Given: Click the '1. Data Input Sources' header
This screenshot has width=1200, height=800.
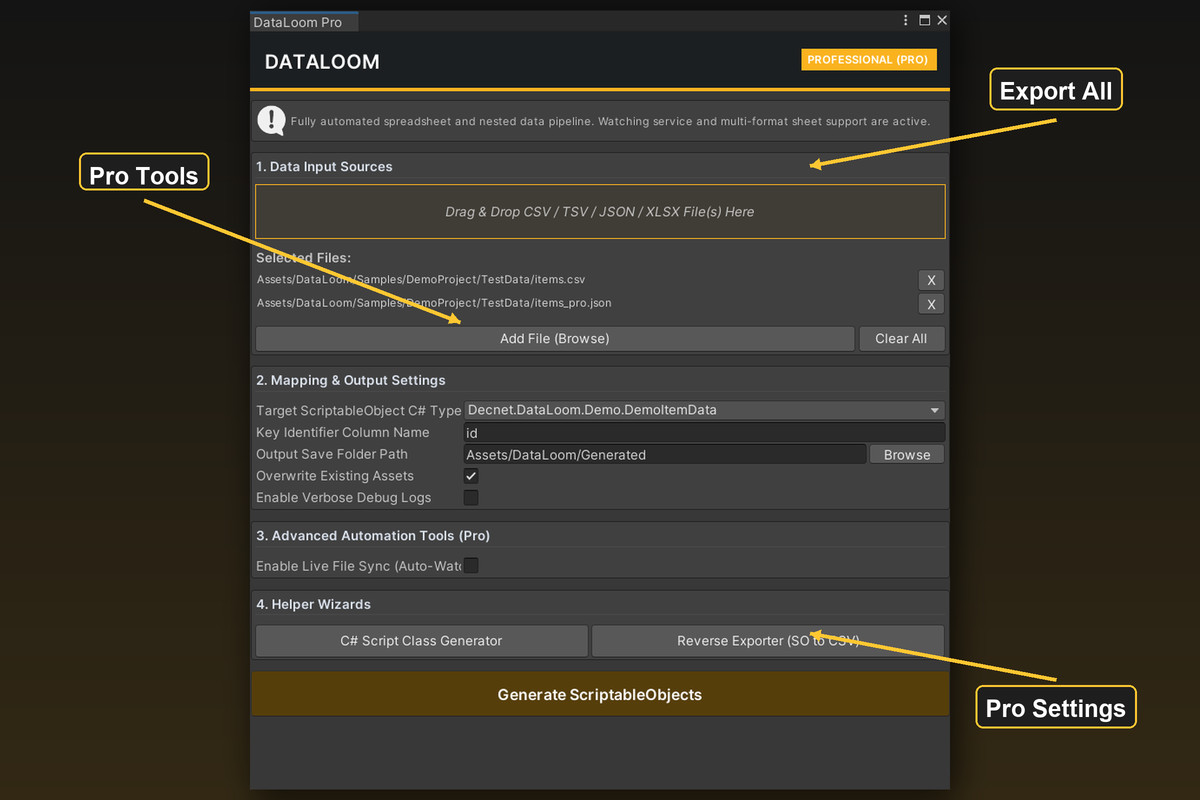Looking at the screenshot, I should coord(324,166).
